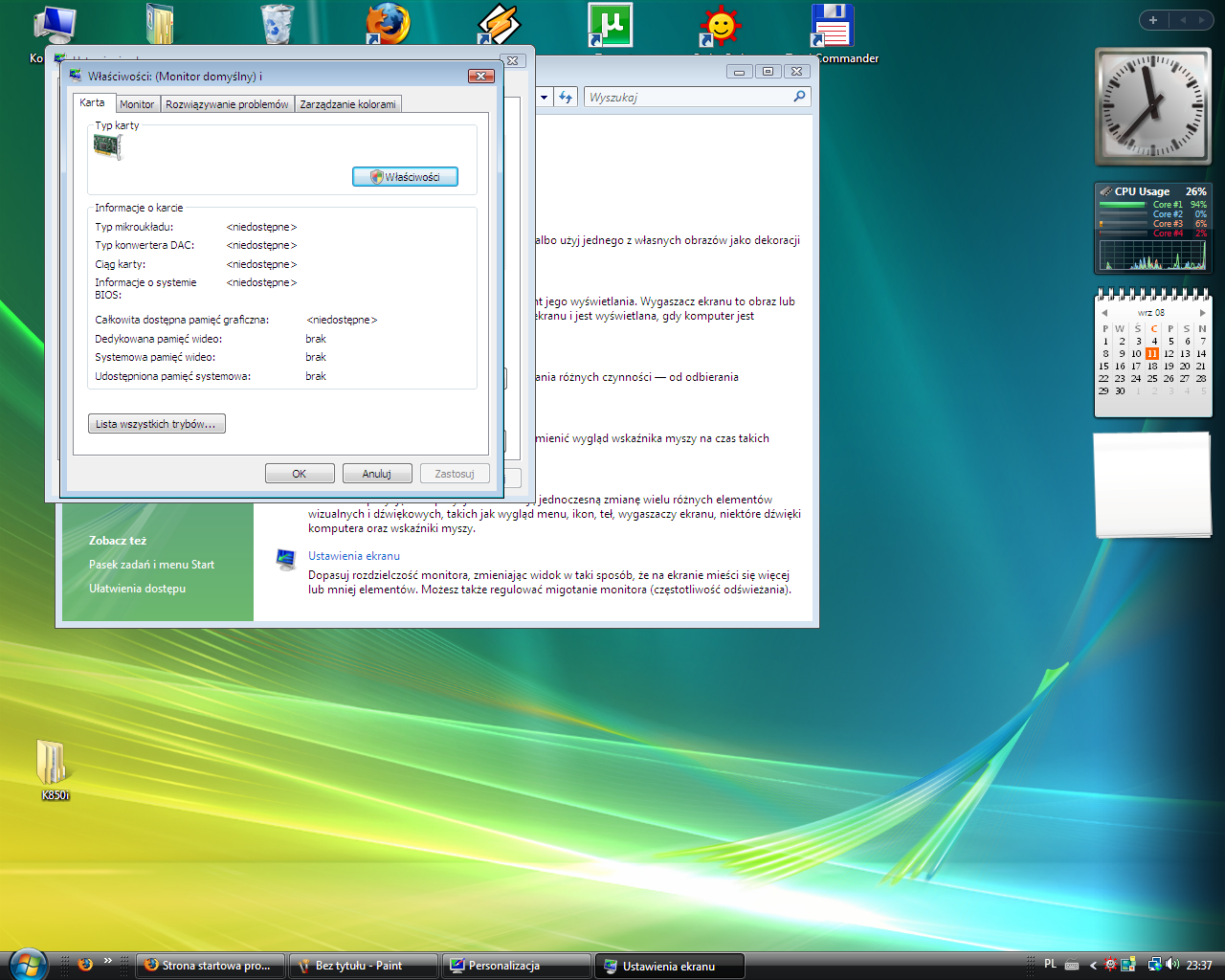Open the Total Commander floppy-disk shortcut
This screenshot has height=980, width=1225.
[x=832, y=26]
